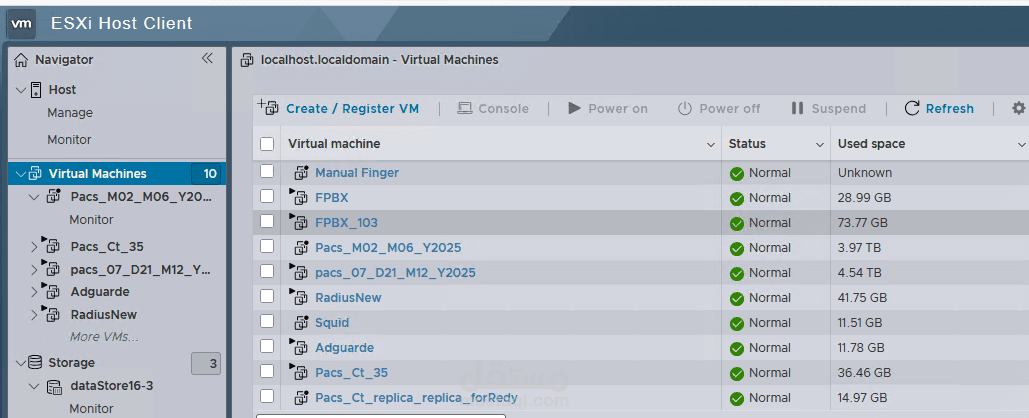Sort by the Used space column header
Screen dimensions: 1029x418
pos(871,144)
